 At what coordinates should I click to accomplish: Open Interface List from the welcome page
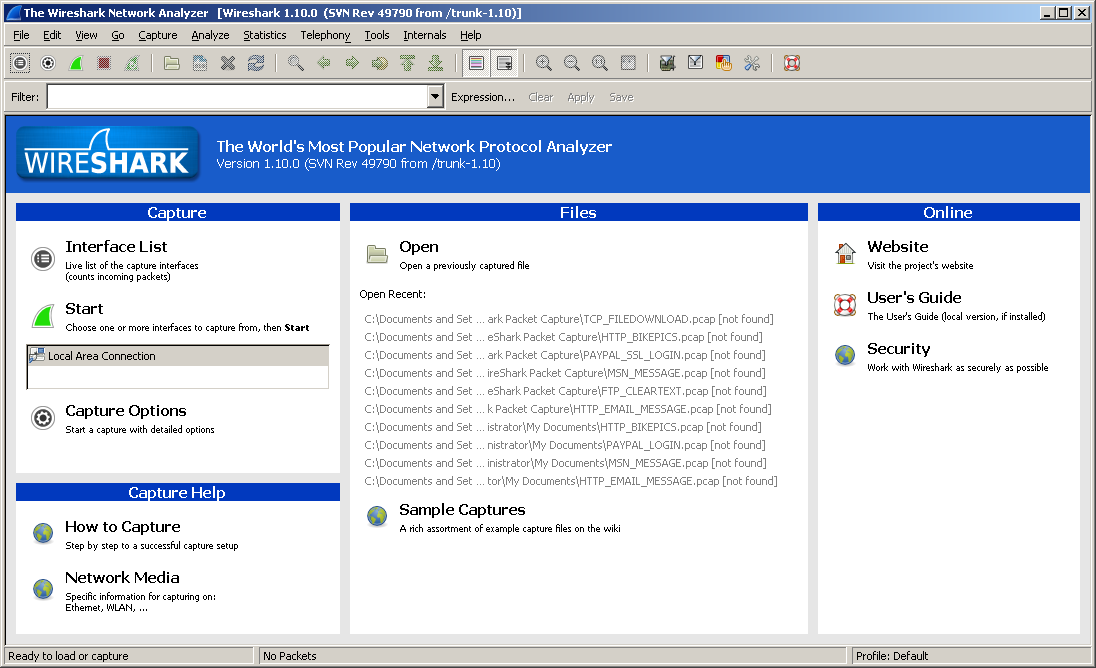[x=116, y=247]
